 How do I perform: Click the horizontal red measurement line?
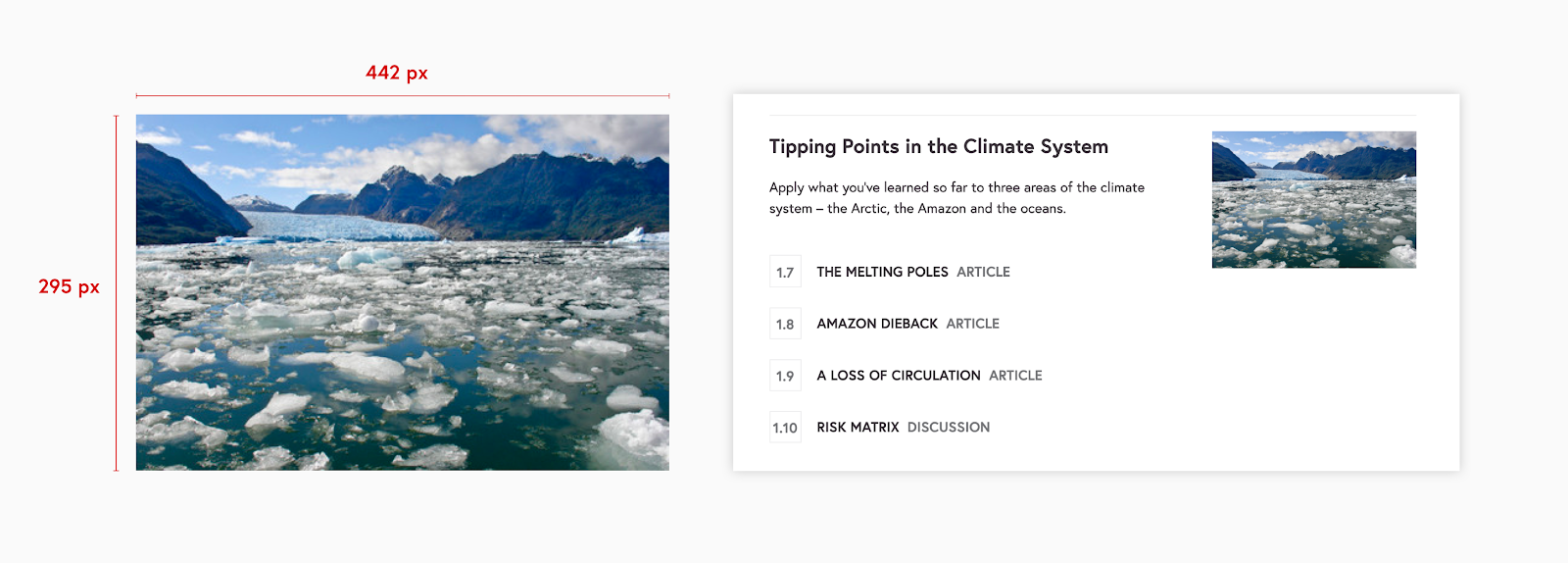click(x=402, y=96)
